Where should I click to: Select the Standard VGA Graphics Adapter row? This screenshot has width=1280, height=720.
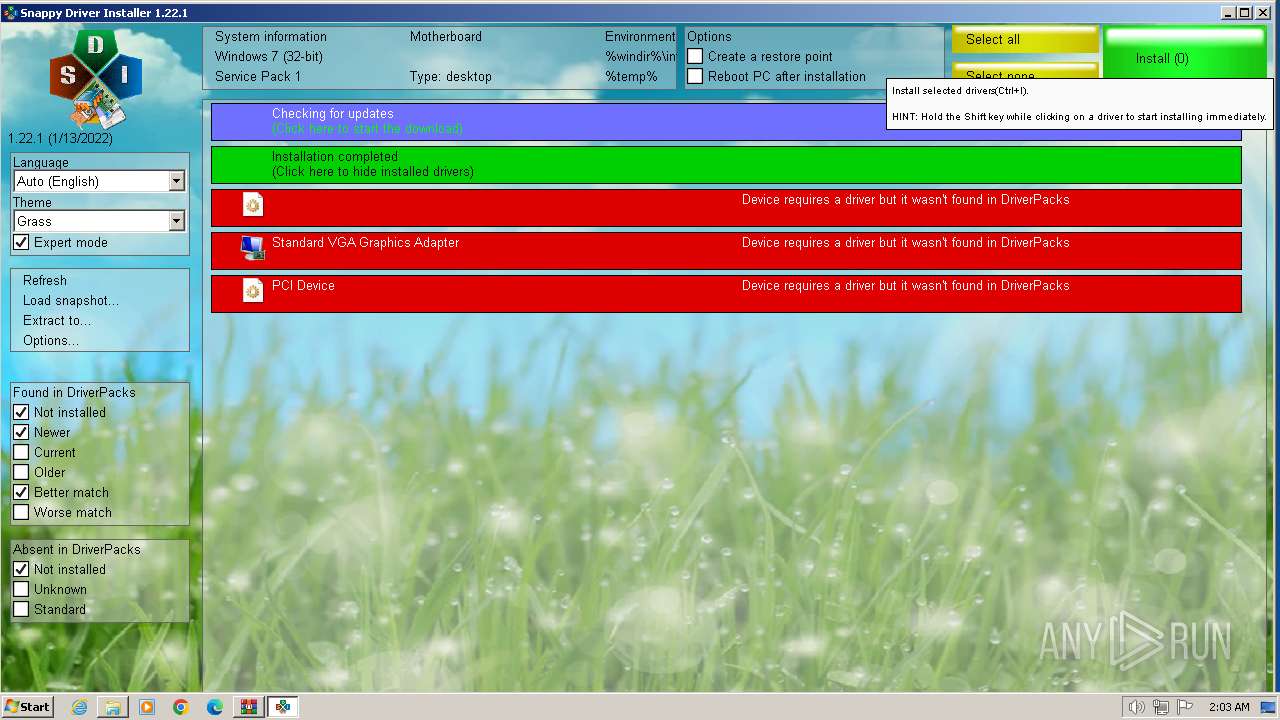click(x=726, y=250)
